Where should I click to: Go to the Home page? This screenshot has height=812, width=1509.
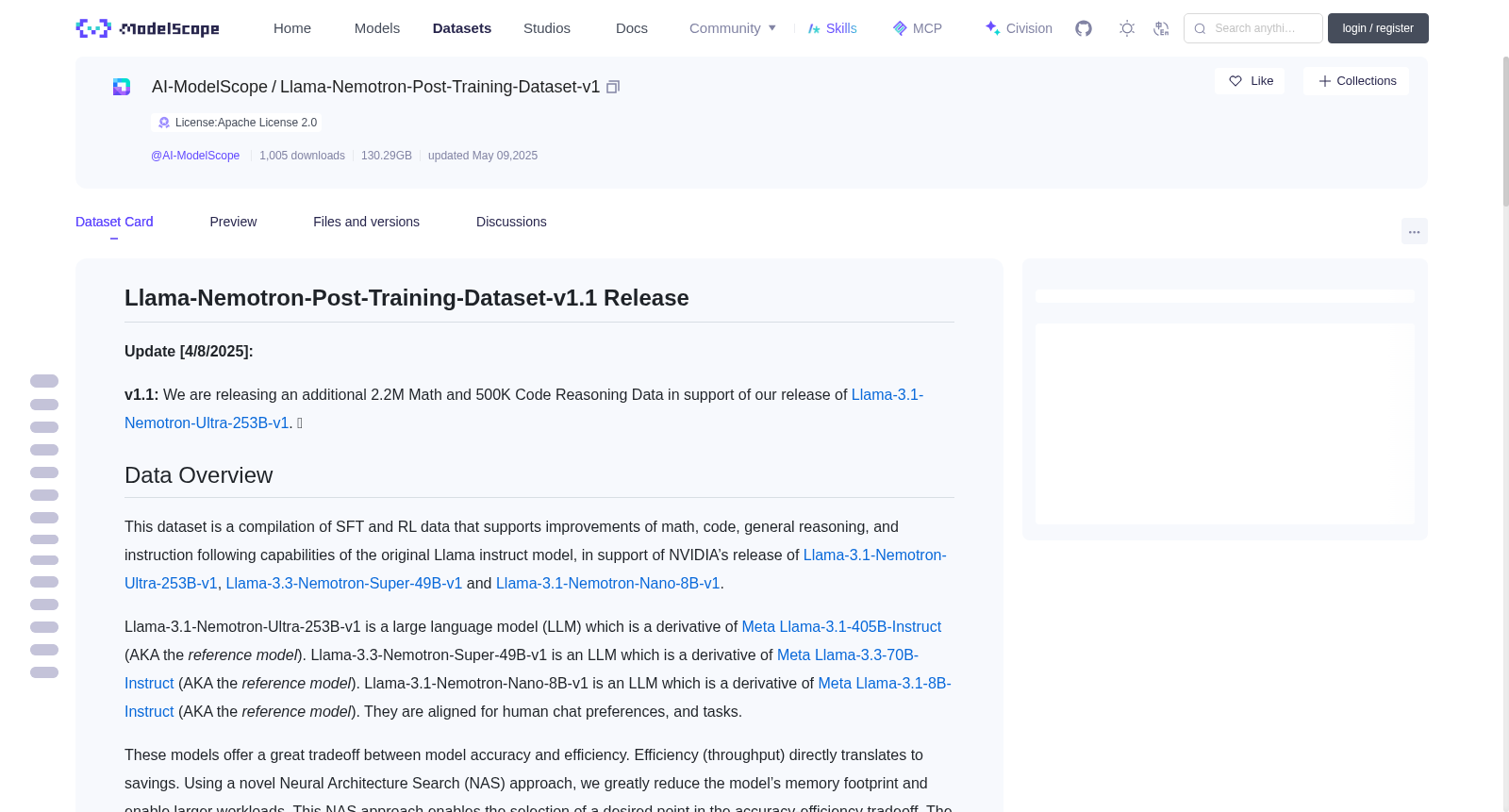[x=292, y=28]
